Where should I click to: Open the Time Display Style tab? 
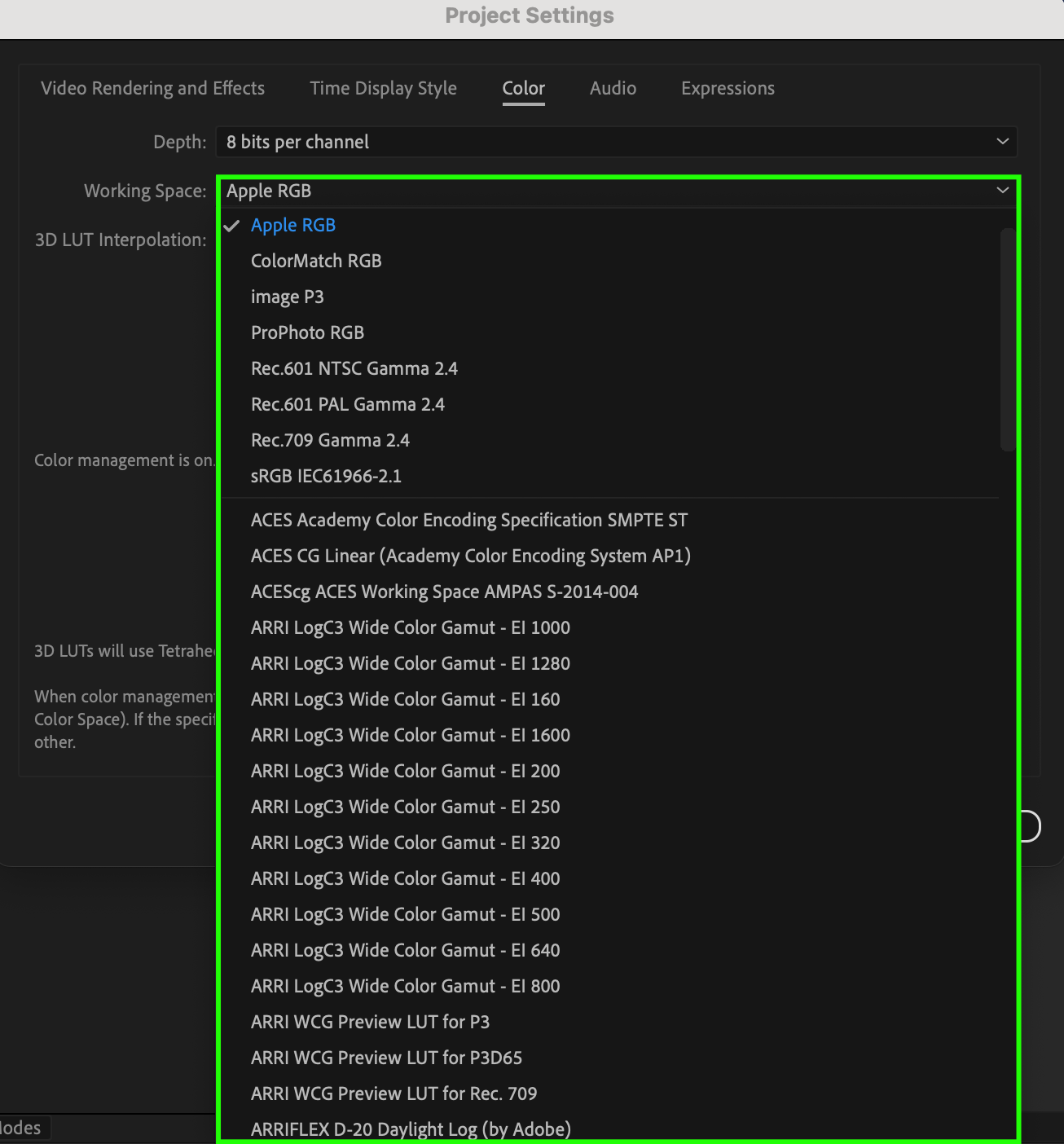(383, 88)
